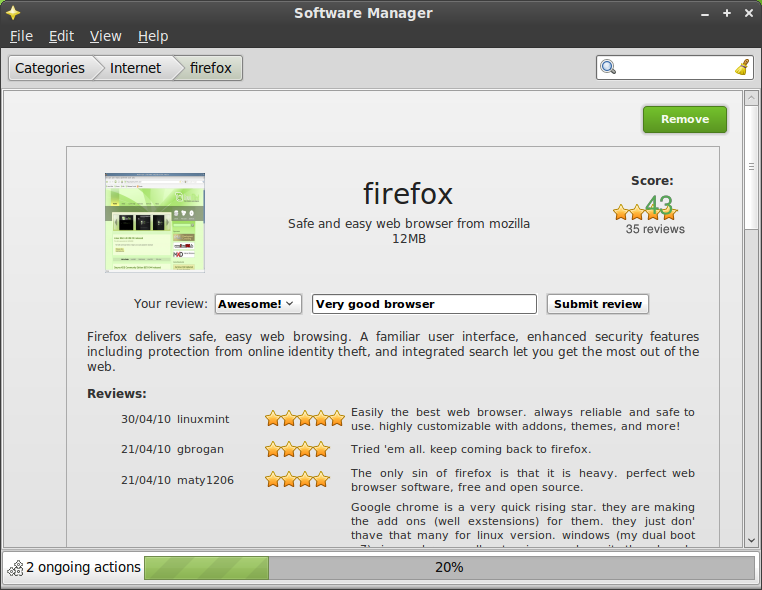Go back to Categories breadcrumb
762x590 pixels.
tap(50, 68)
